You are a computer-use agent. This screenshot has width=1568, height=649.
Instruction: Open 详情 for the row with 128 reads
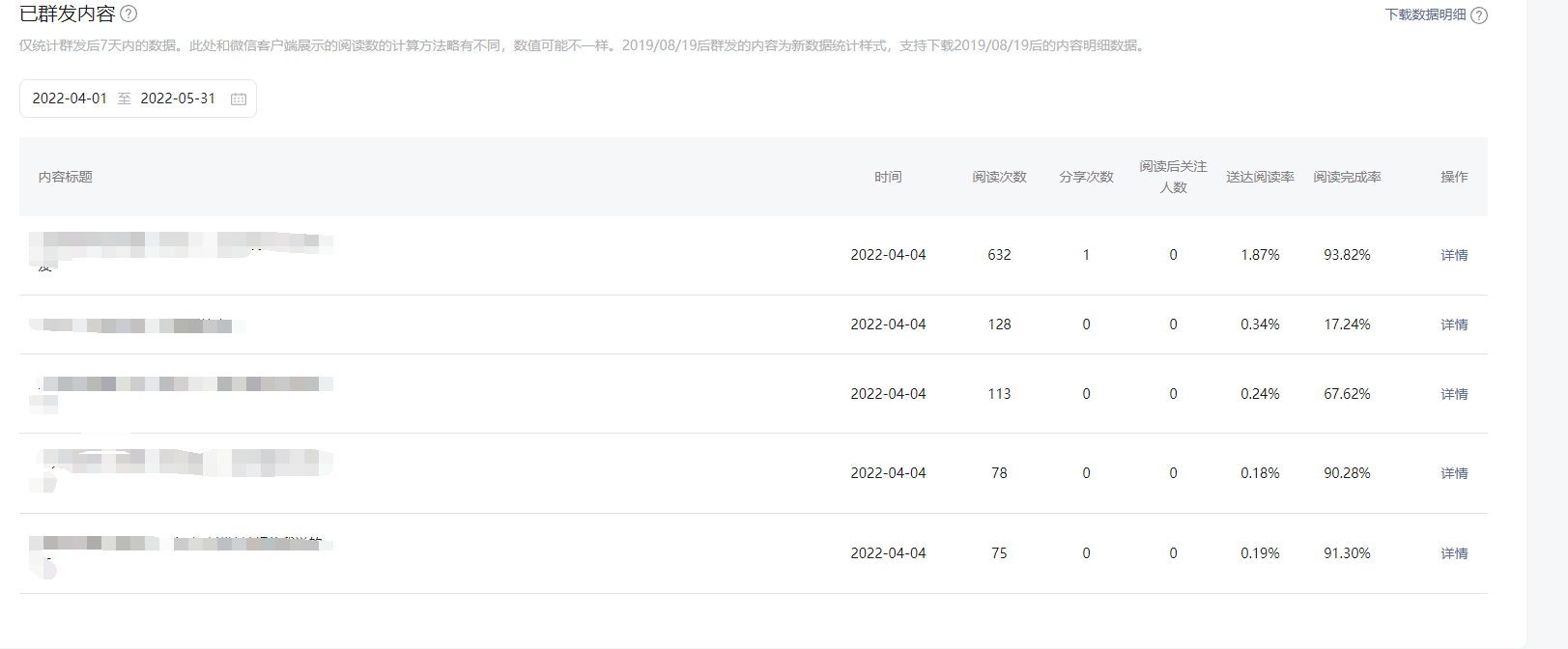pos(1454,324)
